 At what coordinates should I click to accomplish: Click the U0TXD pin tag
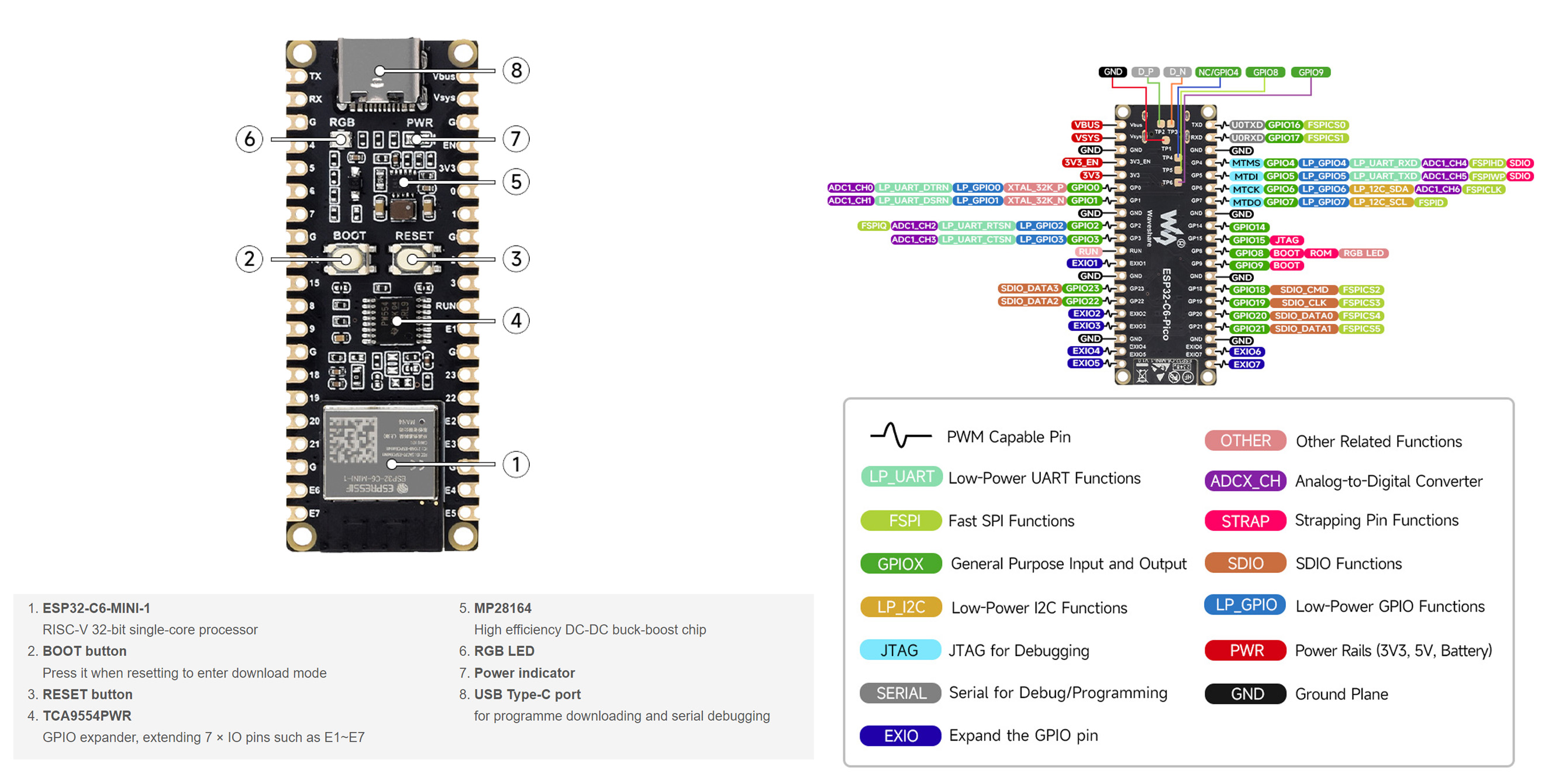coord(1247,125)
